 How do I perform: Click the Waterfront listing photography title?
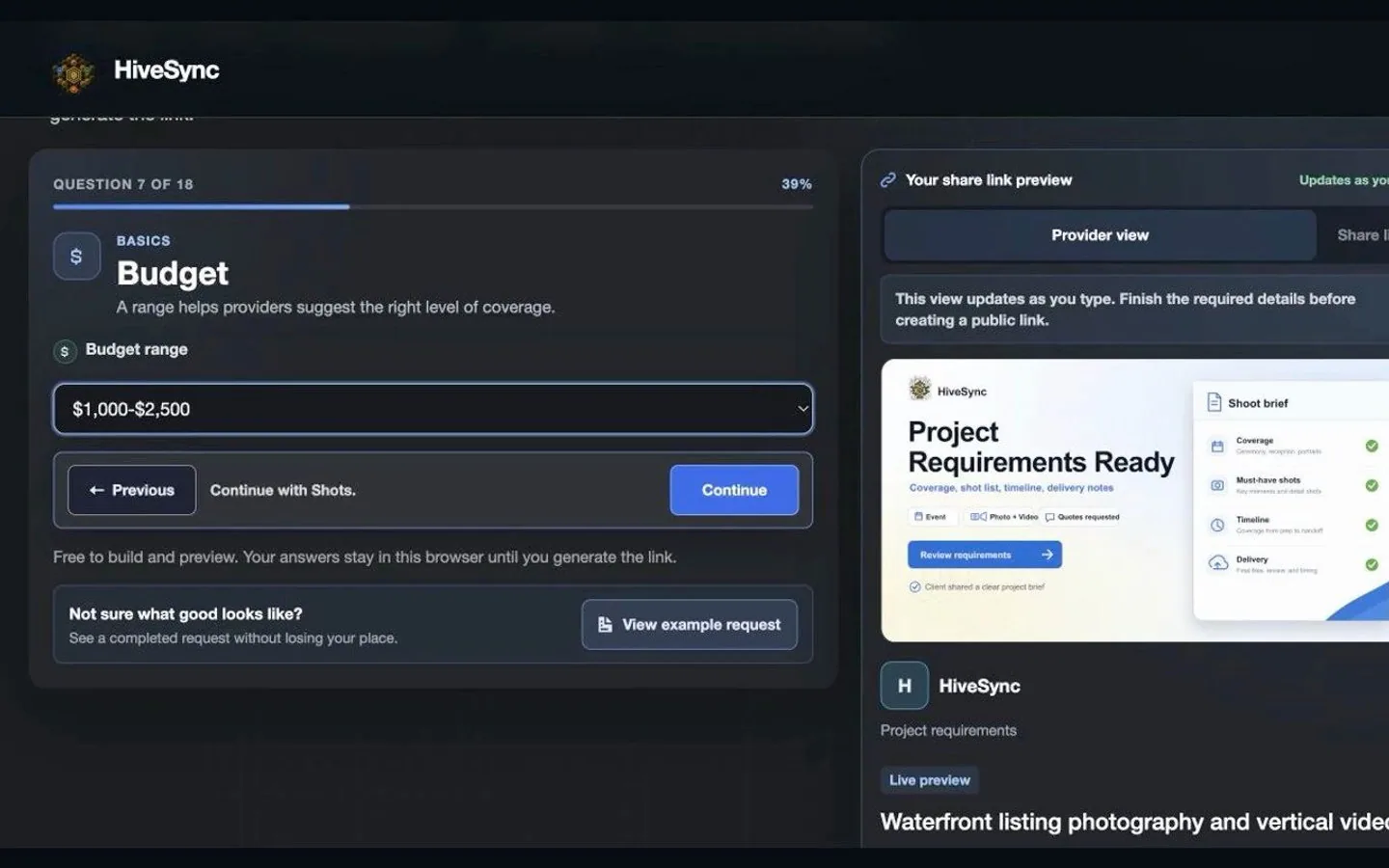coord(1134,822)
